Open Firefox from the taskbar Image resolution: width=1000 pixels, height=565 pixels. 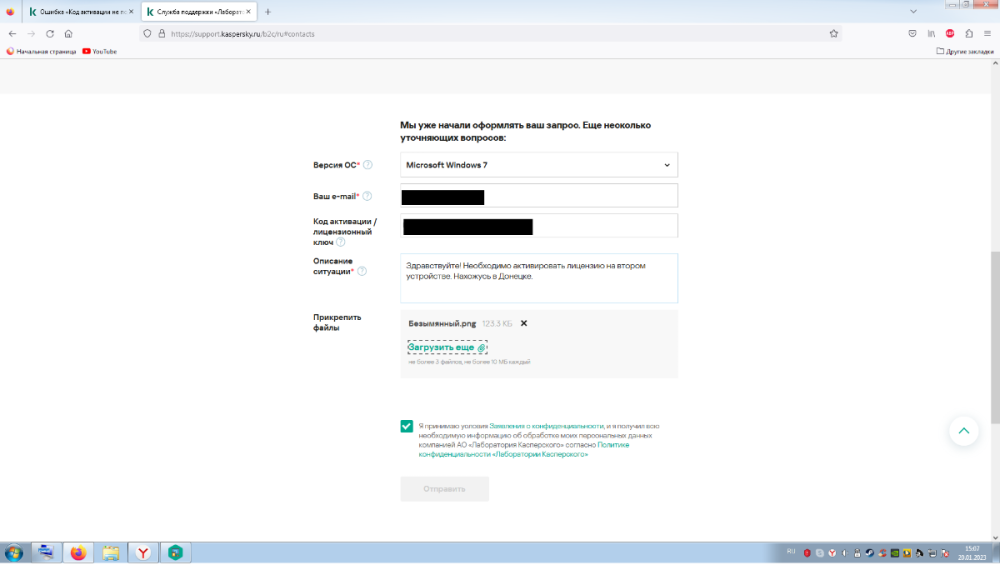78,553
